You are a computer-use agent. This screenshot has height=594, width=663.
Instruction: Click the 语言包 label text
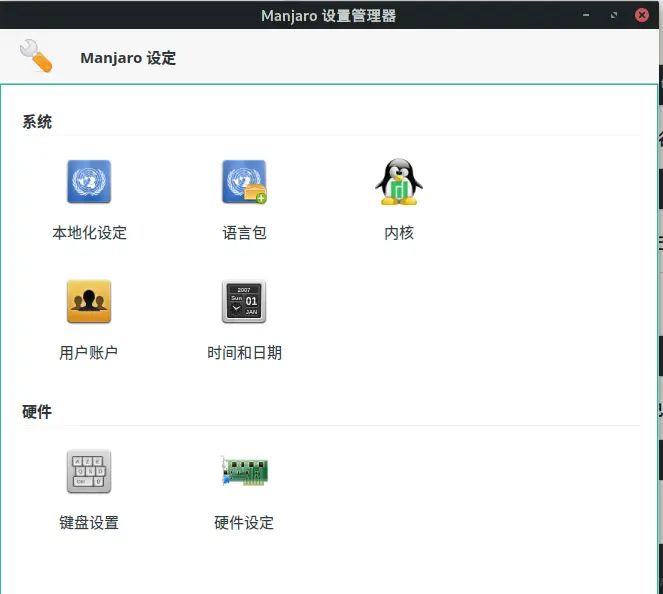pos(244,233)
